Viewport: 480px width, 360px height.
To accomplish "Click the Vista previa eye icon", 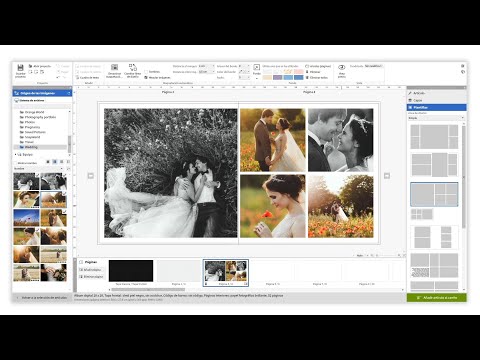I will (x=342, y=67).
